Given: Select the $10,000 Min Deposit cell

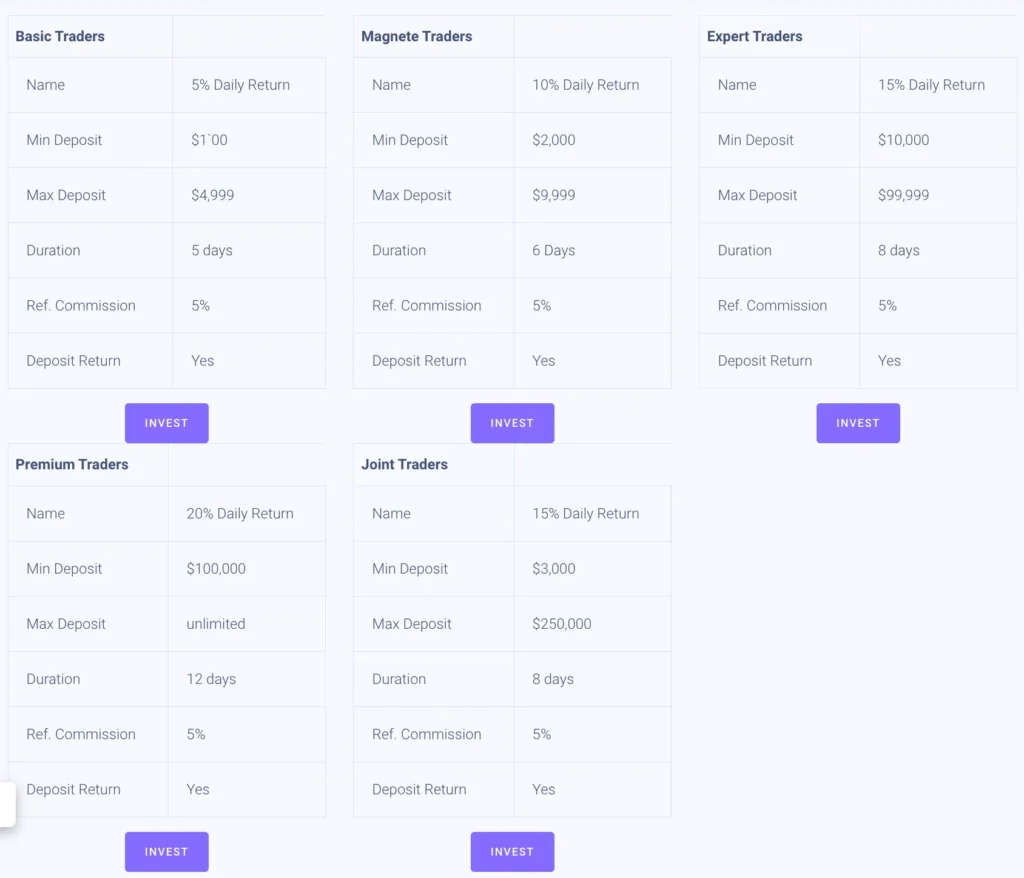Looking at the screenshot, I should (903, 140).
